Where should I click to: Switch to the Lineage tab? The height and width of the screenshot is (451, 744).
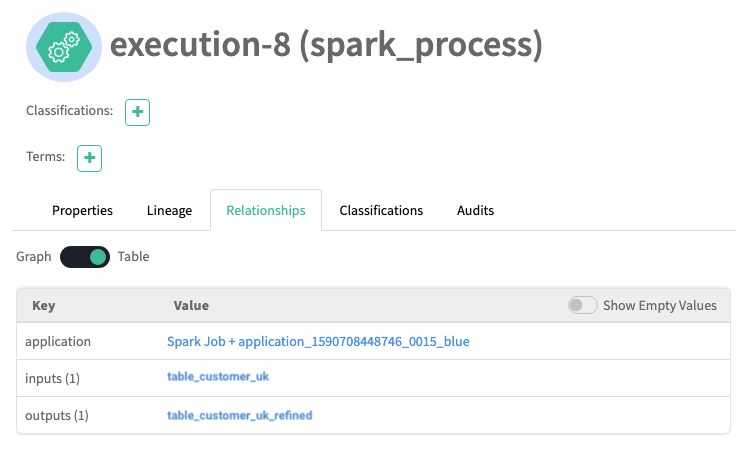(x=169, y=211)
